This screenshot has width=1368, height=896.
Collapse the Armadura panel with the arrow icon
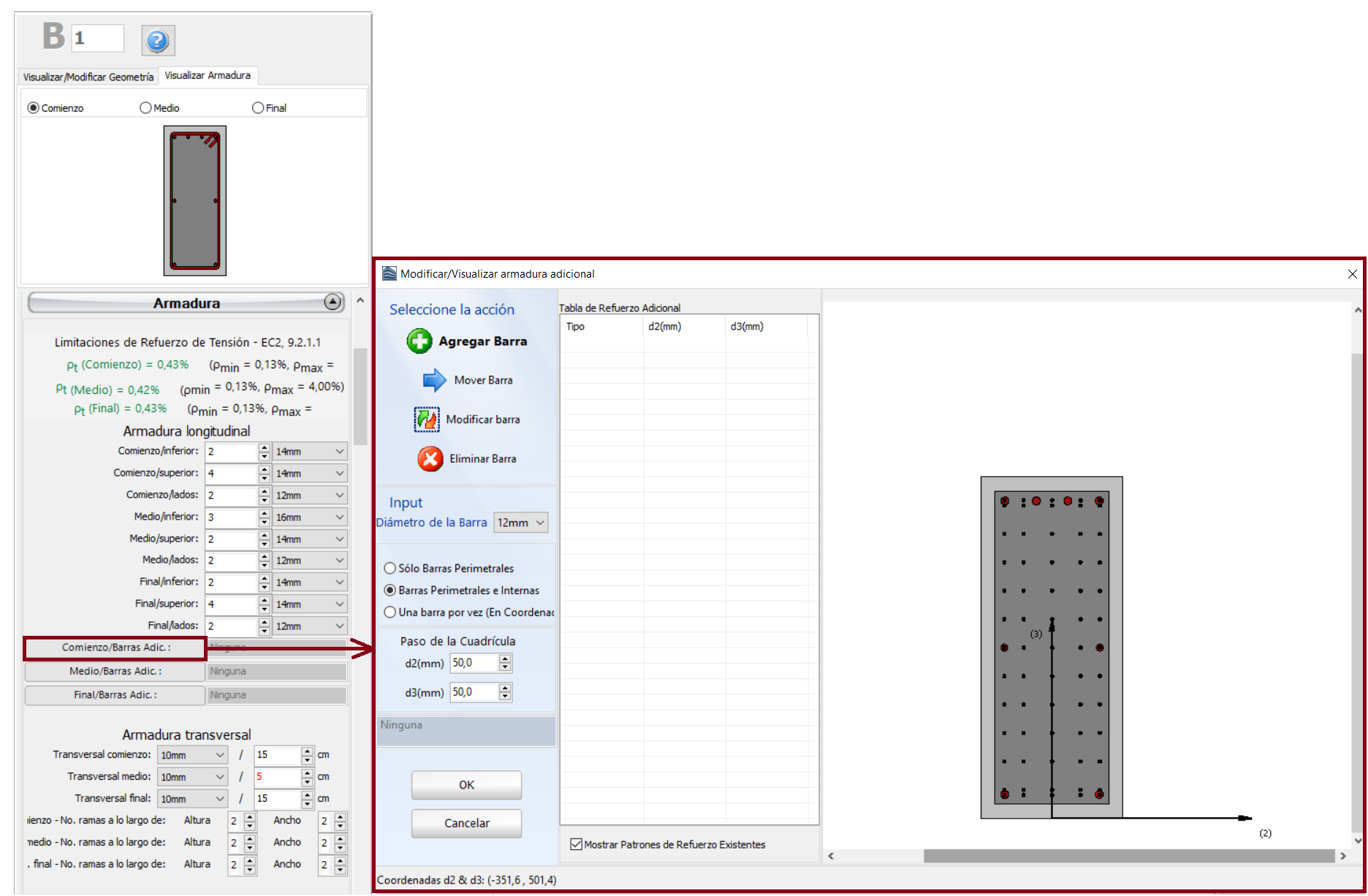coord(332,302)
